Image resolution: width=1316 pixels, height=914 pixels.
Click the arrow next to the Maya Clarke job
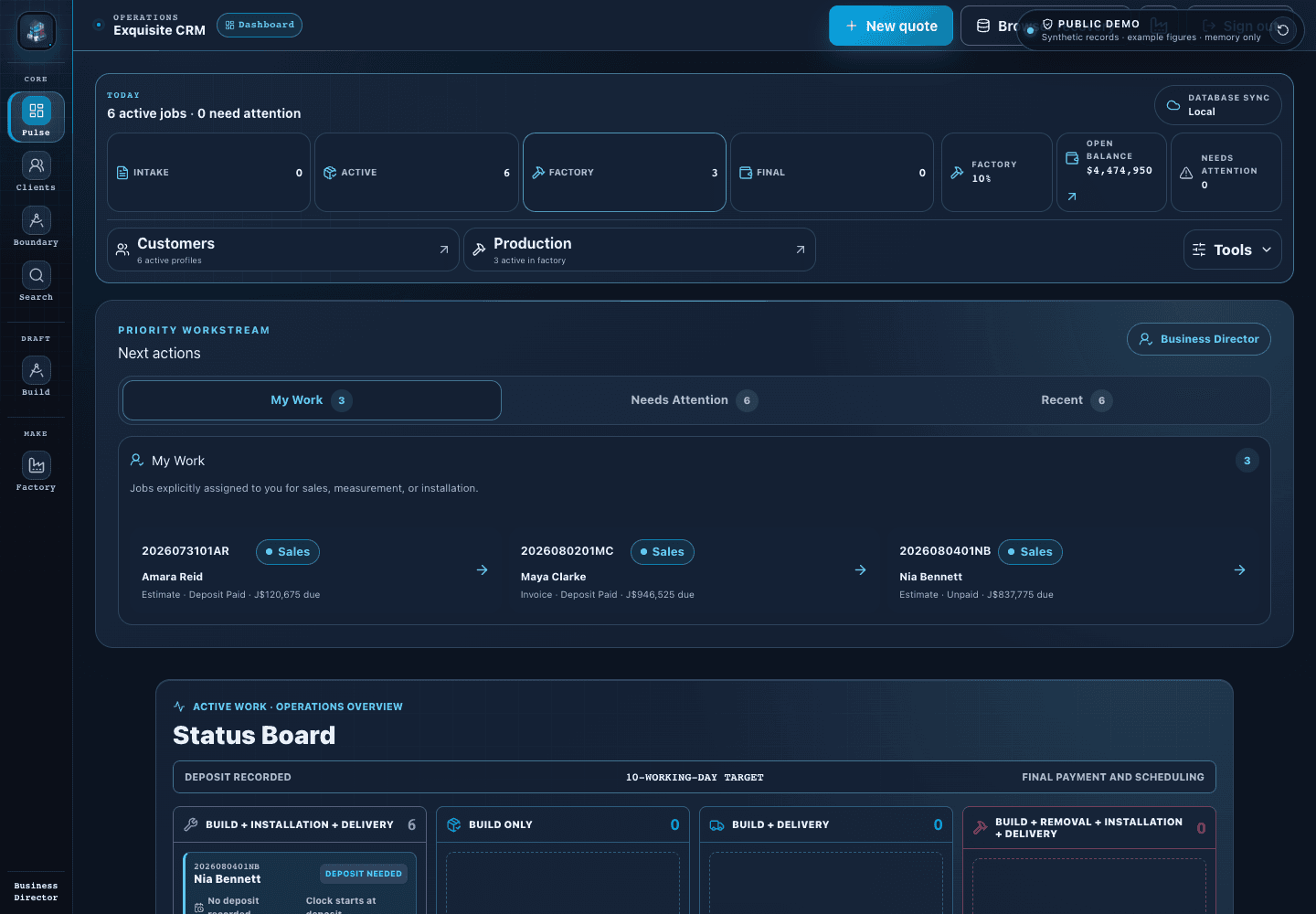[x=861, y=569]
